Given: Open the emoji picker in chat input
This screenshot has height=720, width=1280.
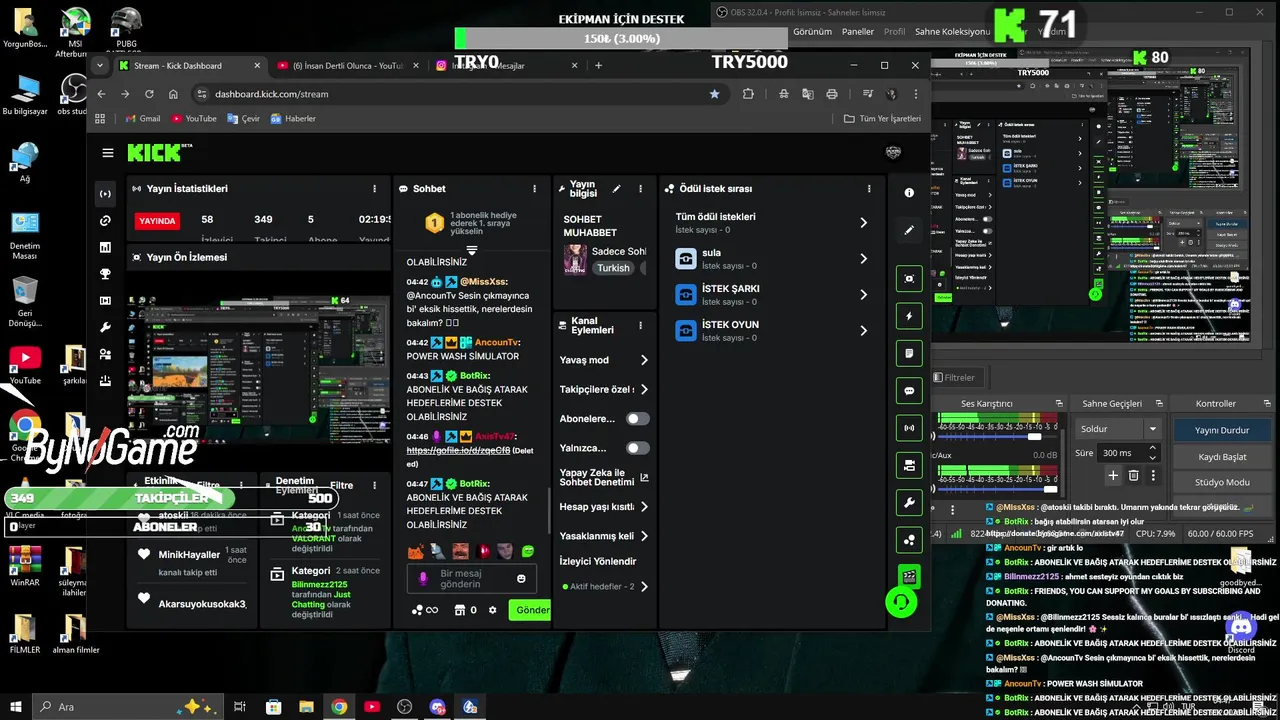Looking at the screenshot, I should [522, 579].
